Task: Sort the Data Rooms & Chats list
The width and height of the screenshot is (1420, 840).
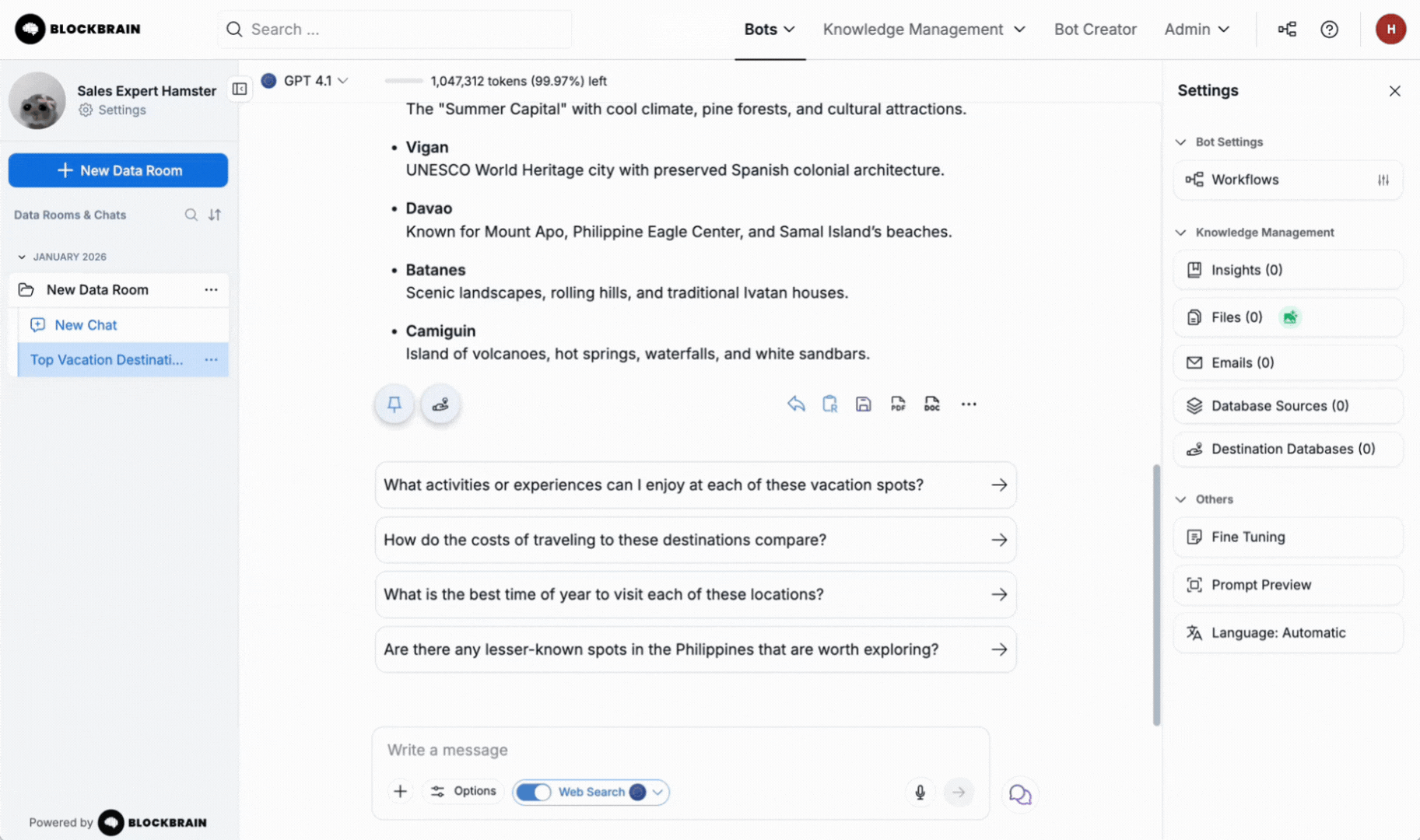Action: click(215, 215)
